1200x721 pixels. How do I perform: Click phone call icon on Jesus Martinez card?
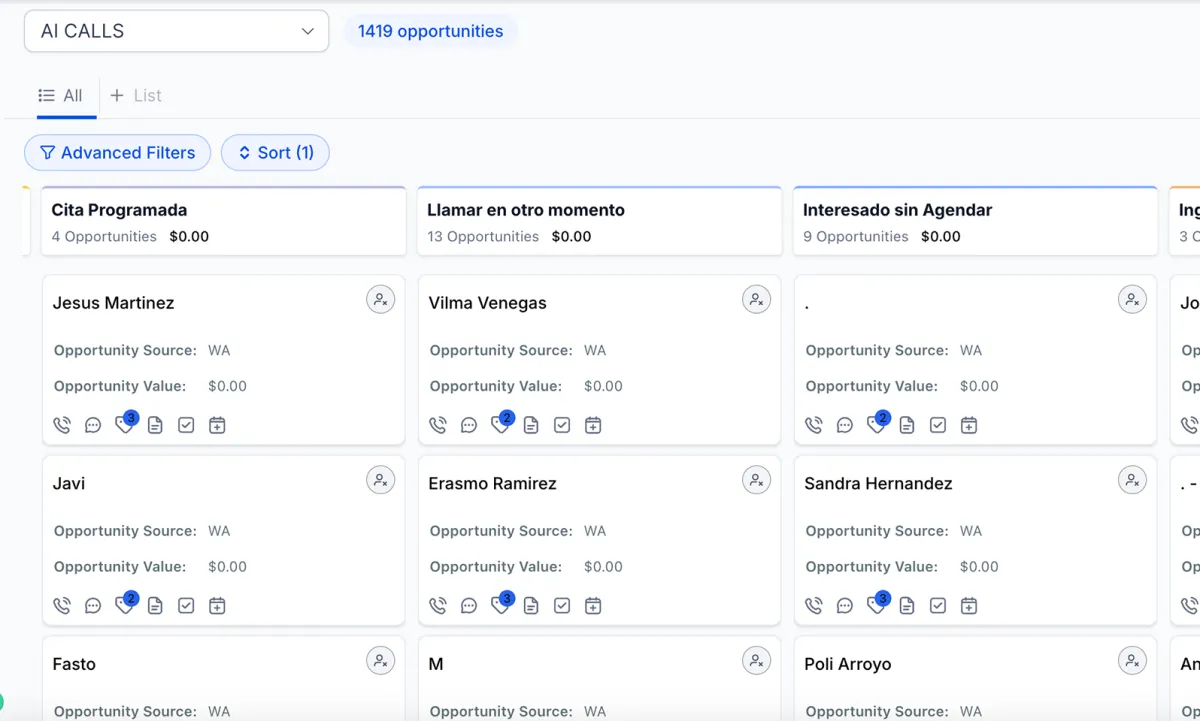(62, 425)
